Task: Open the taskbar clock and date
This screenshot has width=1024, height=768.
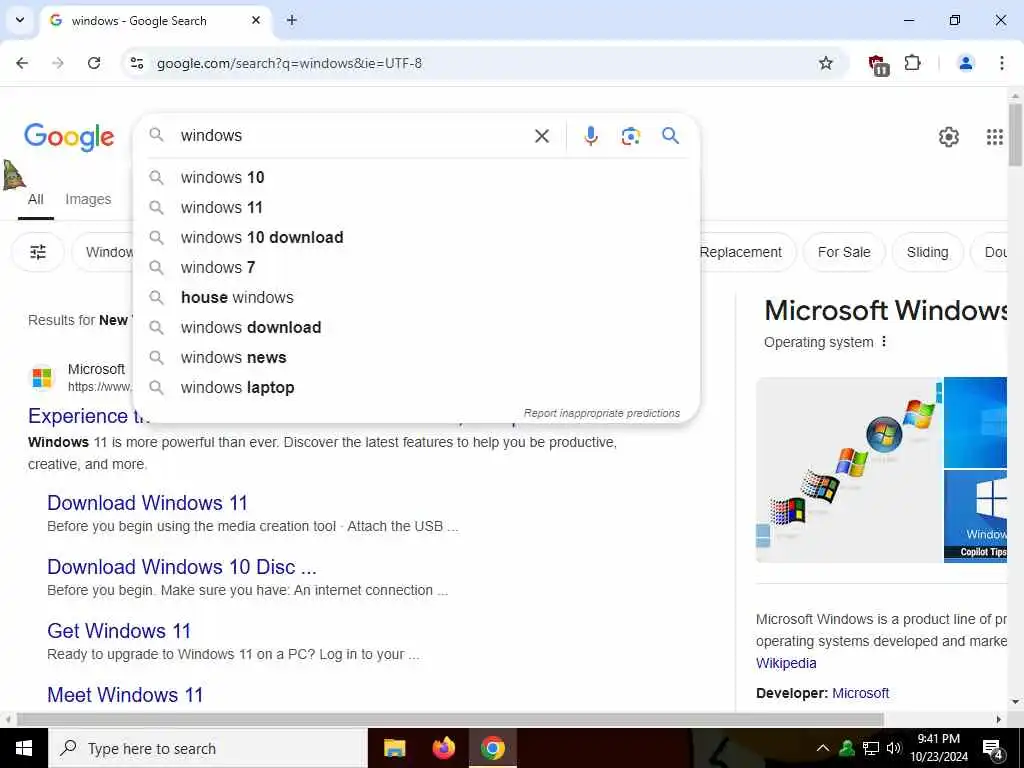Action: (x=939, y=748)
